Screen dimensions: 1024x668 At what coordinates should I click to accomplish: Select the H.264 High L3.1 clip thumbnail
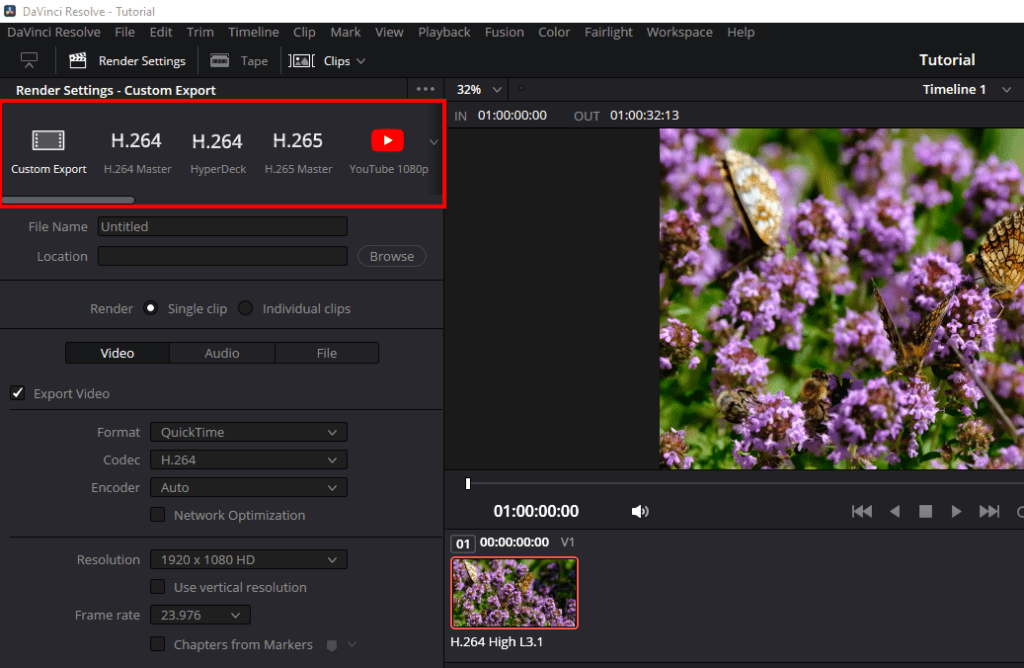(514, 592)
